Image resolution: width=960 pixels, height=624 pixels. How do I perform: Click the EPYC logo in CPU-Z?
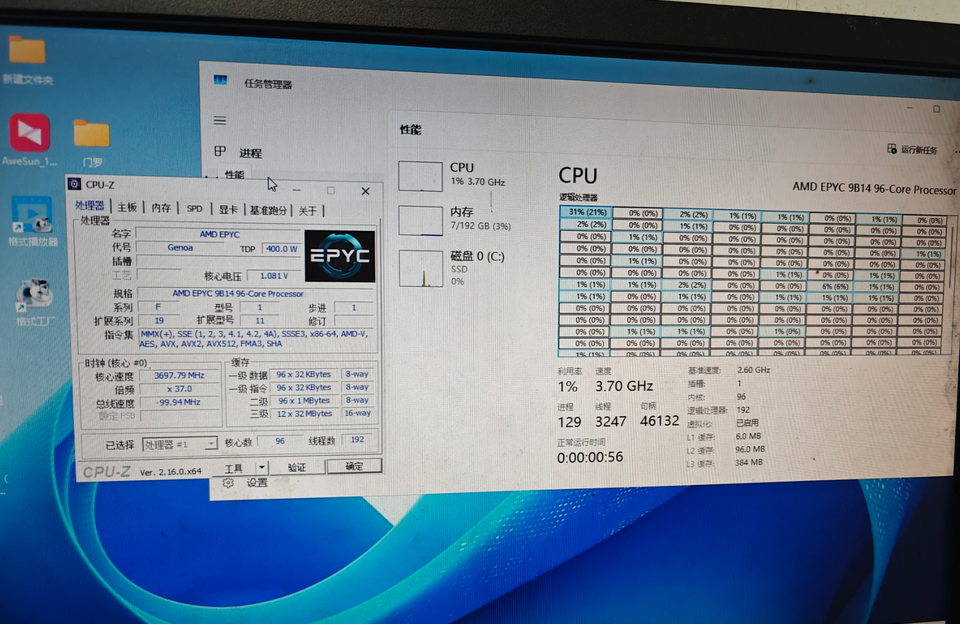click(x=340, y=256)
